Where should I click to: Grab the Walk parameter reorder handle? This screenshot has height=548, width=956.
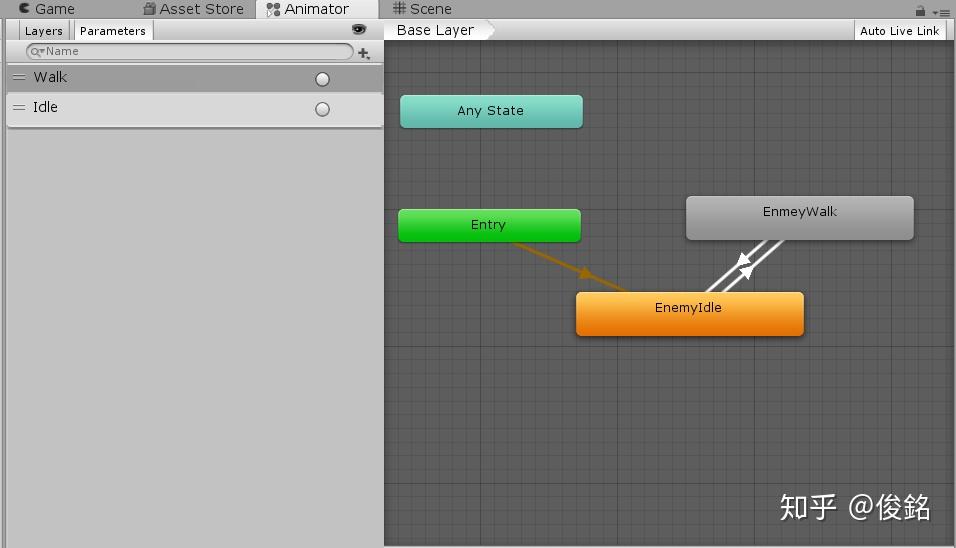(x=20, y=77)
